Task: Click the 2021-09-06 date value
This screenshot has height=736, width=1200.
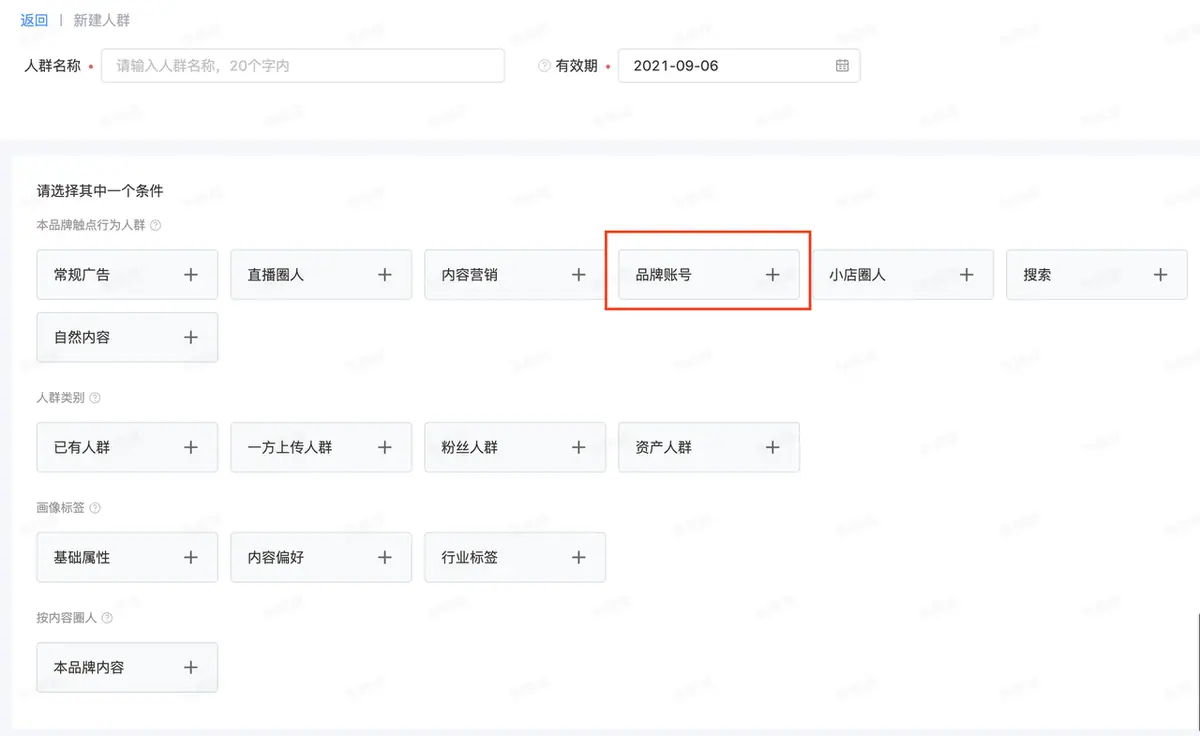Action: pos(676,66)
